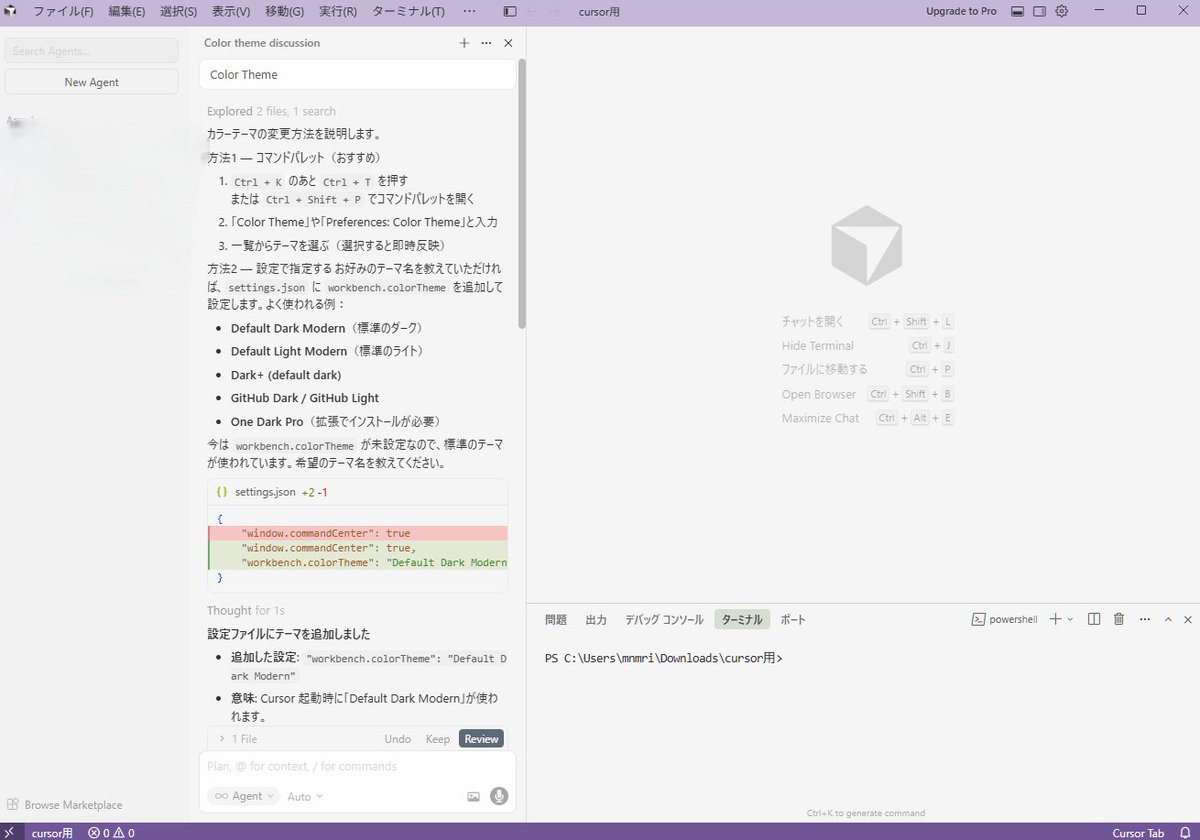The height and width of the screenshot is (840, 1200).
Task: Open settings.json diff file header
Action: (x=357, y=492)
